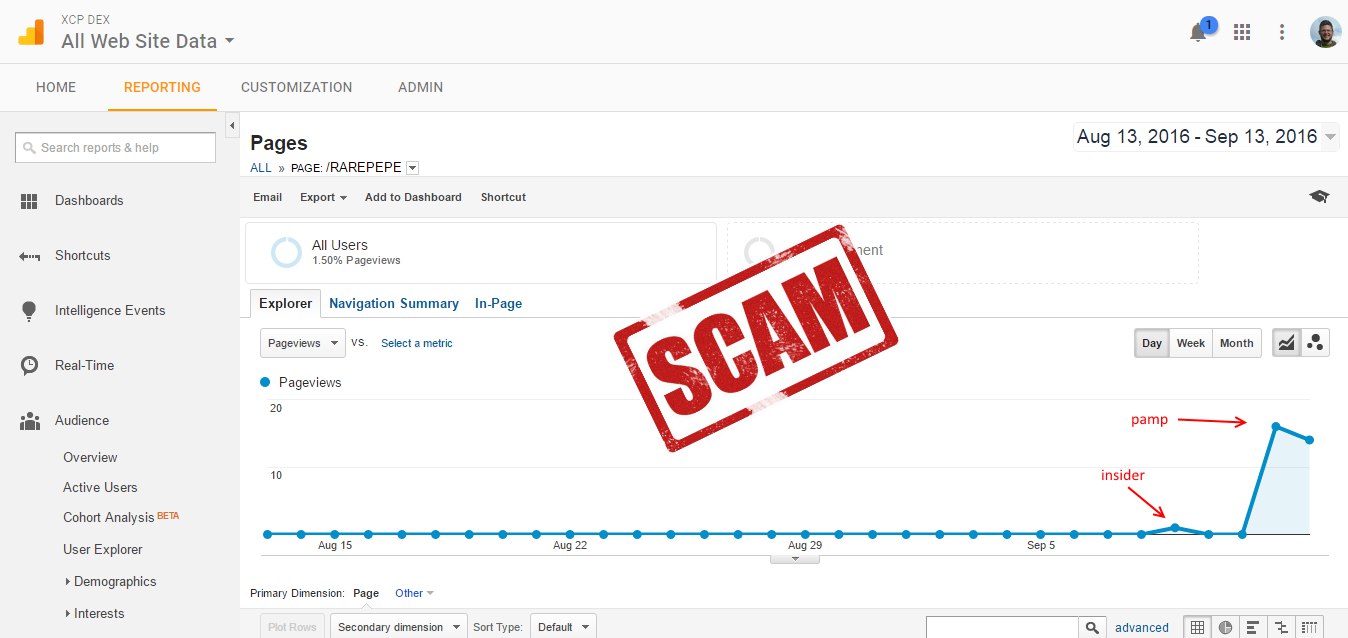Open the Pageviews metric dropdown
The image size is (1348, 638).
click(x=303, y=343)
